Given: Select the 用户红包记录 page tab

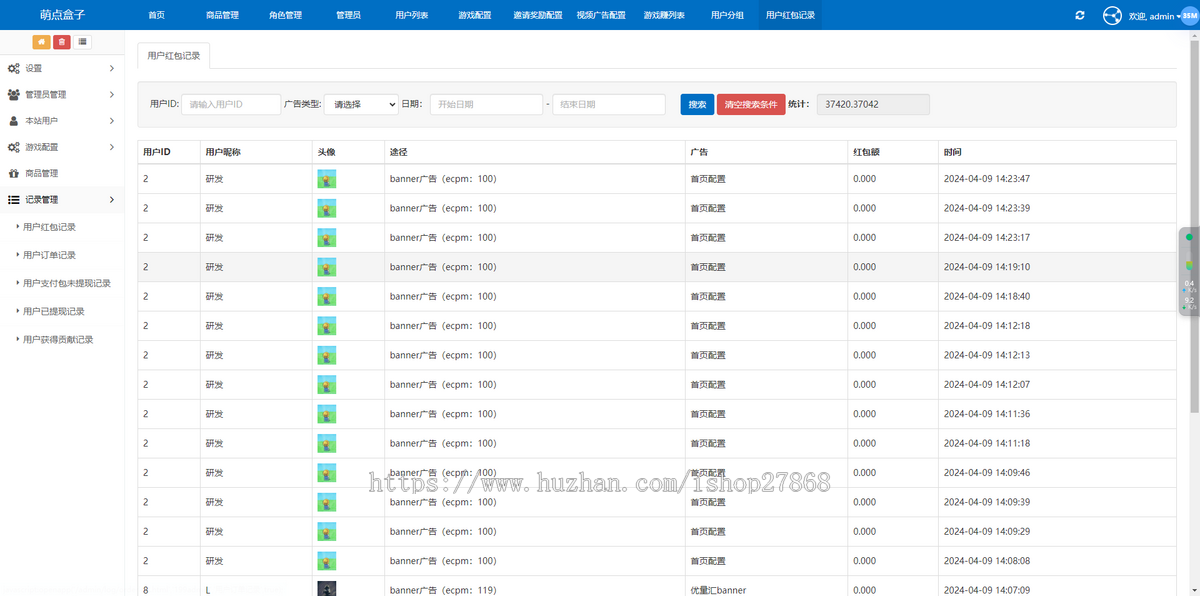Looking at the screenshot, I should point(174,56).
